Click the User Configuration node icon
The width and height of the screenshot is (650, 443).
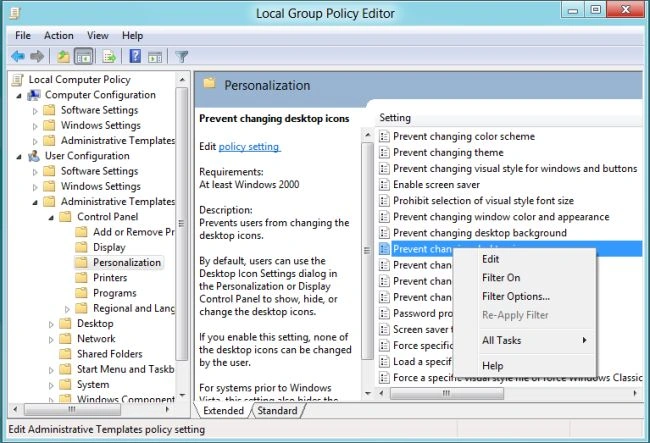coord(34,156)
